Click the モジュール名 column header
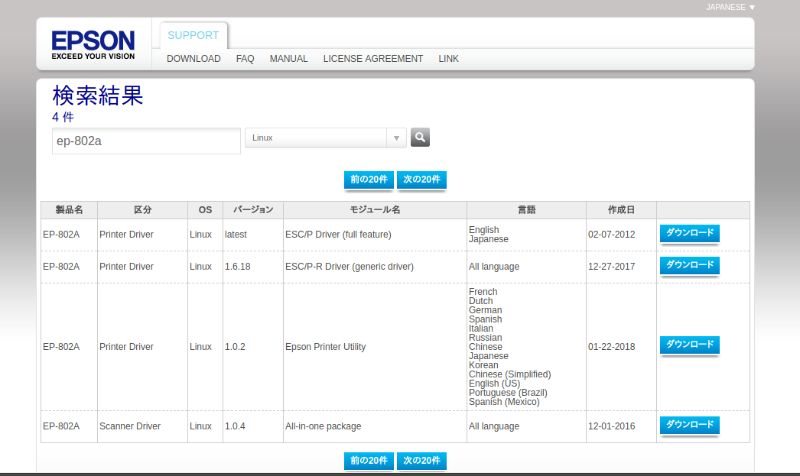The width and height of the screenshot is (800, 476). [x=375, y=210]
